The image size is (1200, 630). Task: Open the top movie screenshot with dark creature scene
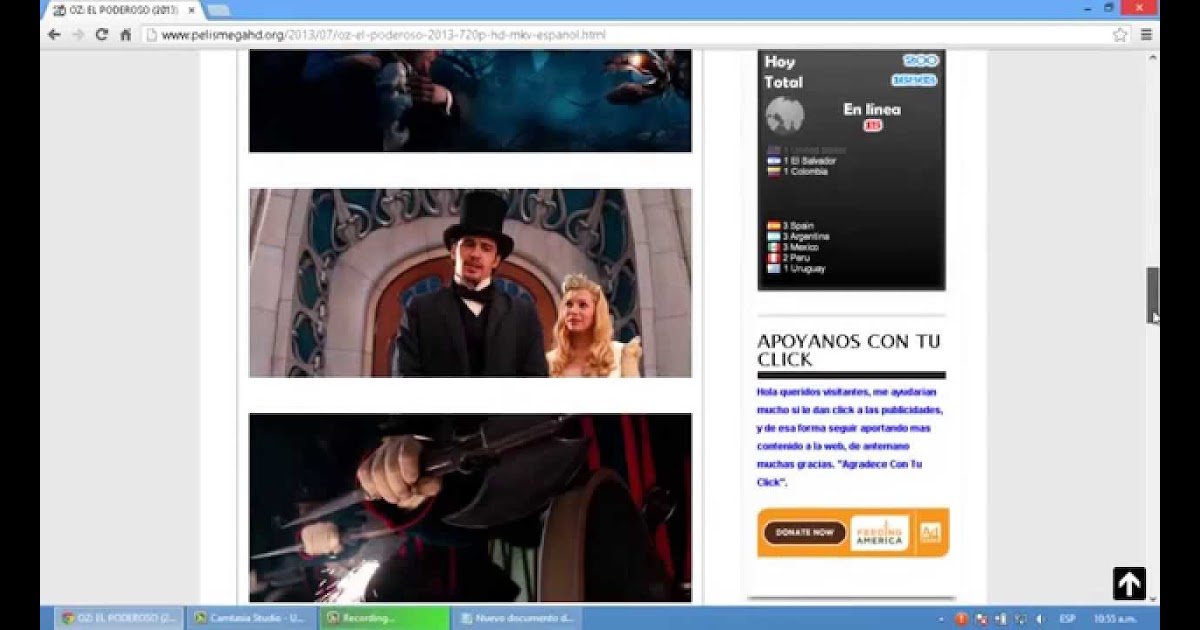point(470,101)
